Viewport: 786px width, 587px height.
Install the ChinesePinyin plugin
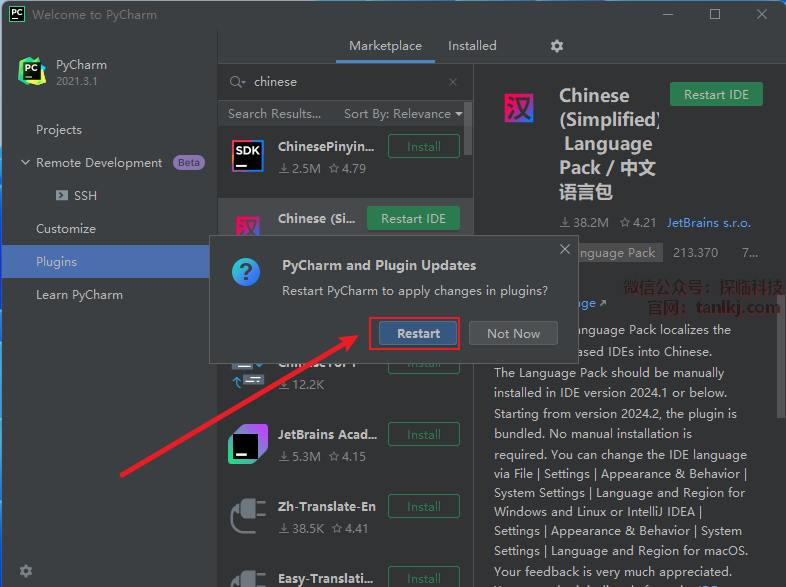(x=424, y=146)
